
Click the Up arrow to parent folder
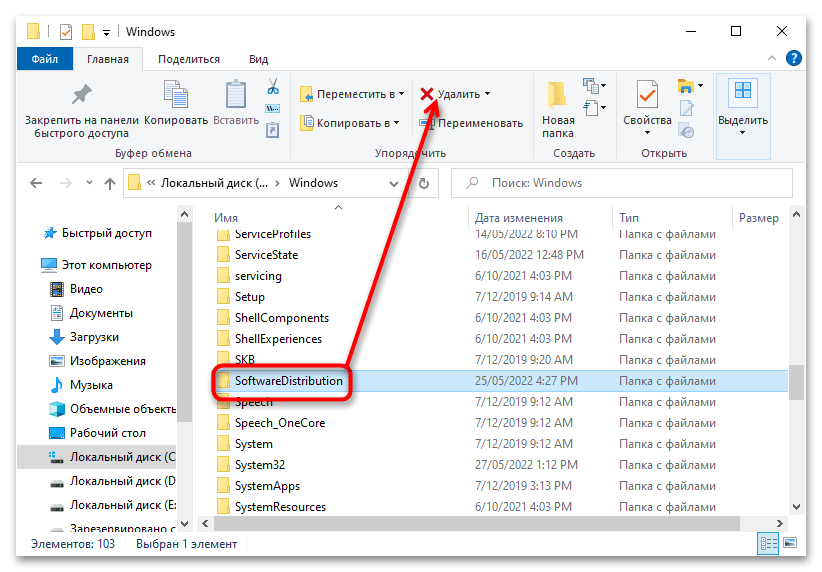[x=110, y=184]
